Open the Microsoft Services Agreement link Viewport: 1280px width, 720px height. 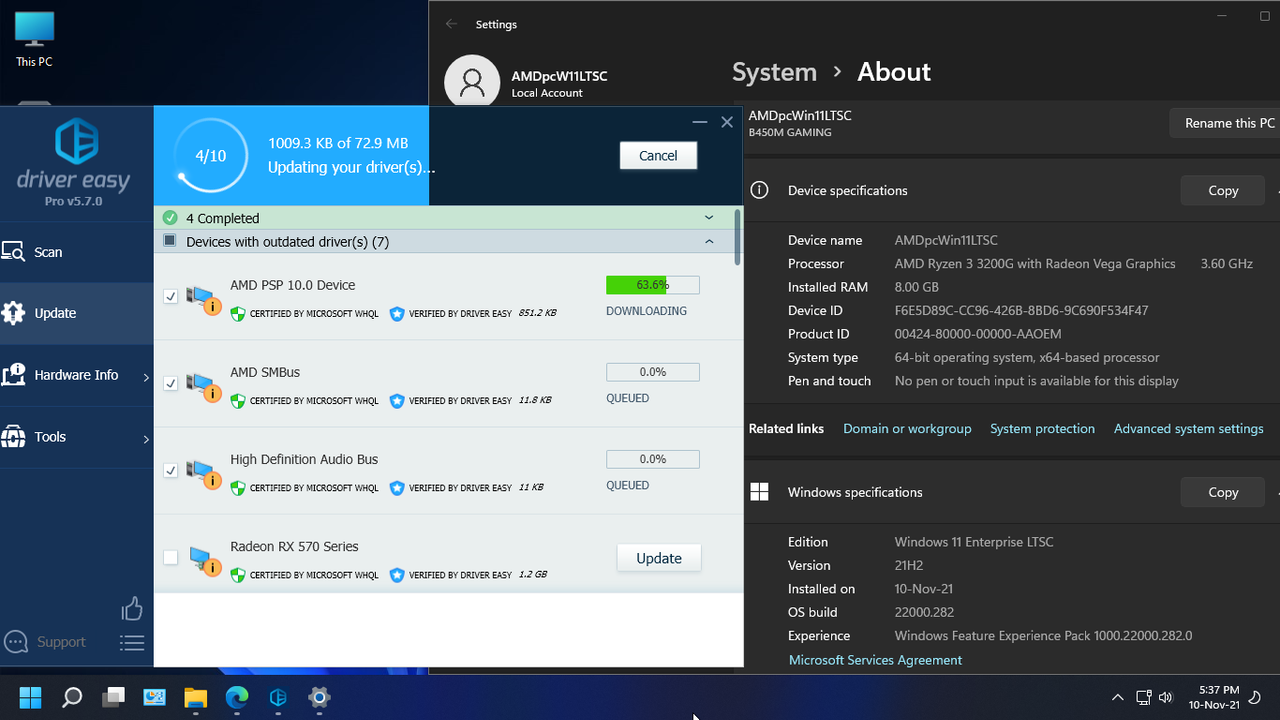coord(875,660)
